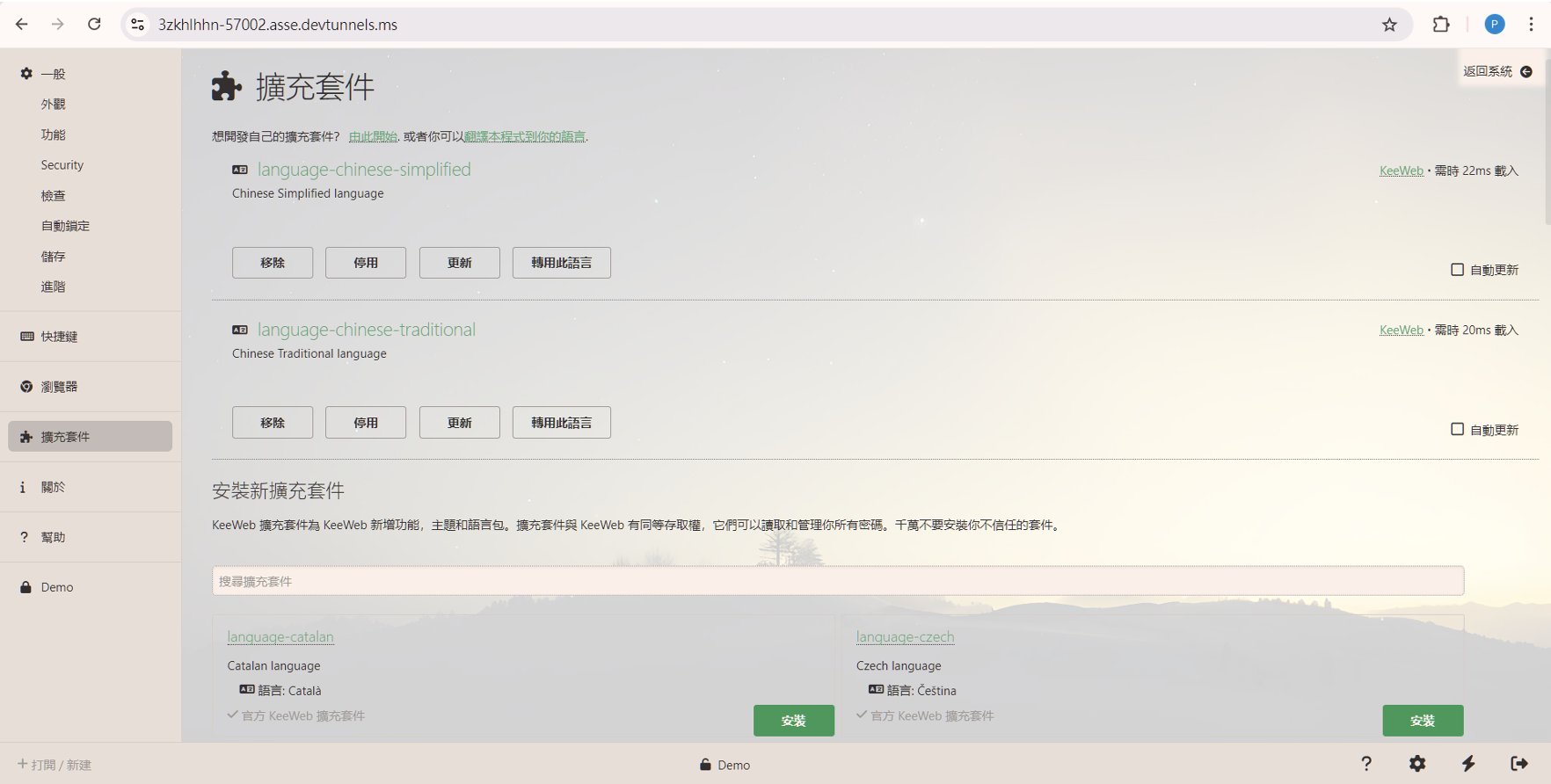This screenshot has width=1551, height=784.
Task: Click the lock icon beside Demo in sidebar
Action: [x=25, y=587]
